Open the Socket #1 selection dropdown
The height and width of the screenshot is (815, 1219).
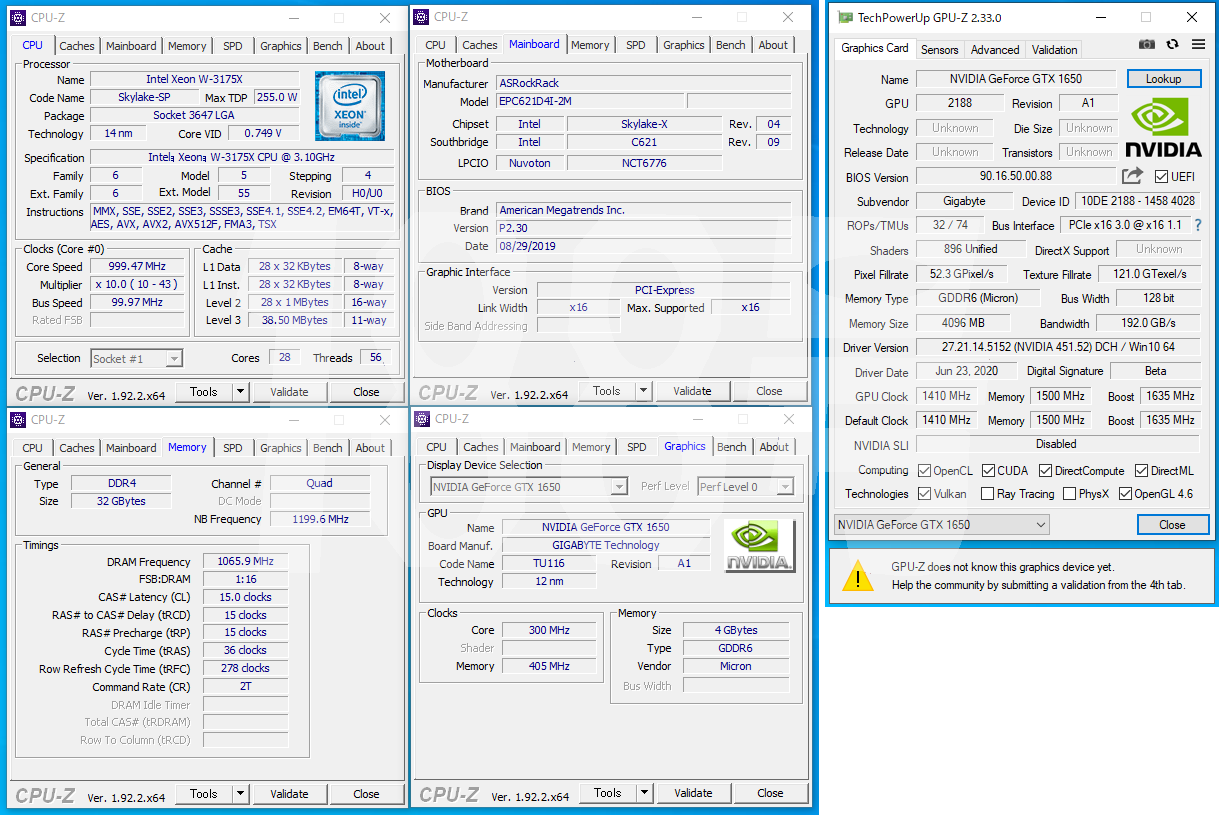coord(136,358)
